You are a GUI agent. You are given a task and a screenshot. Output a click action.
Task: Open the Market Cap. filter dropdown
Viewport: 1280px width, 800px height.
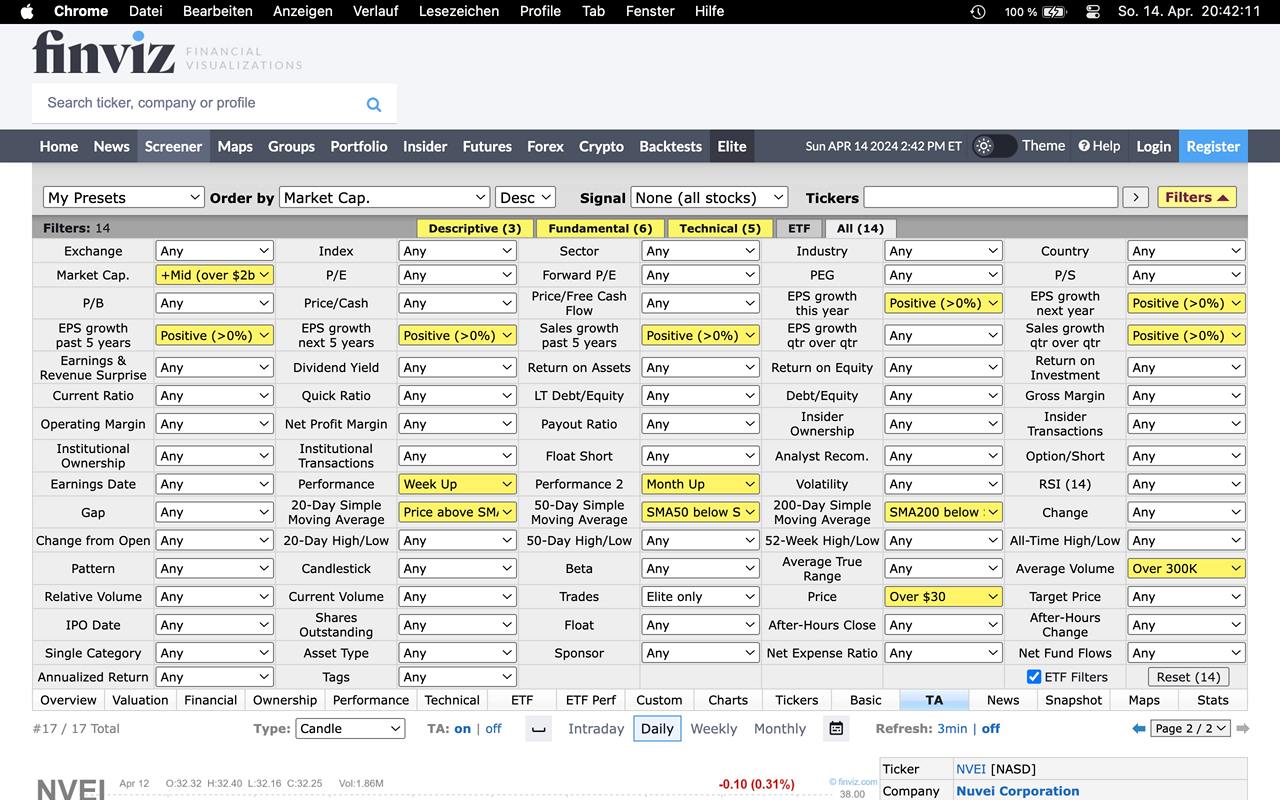[214, 275]
